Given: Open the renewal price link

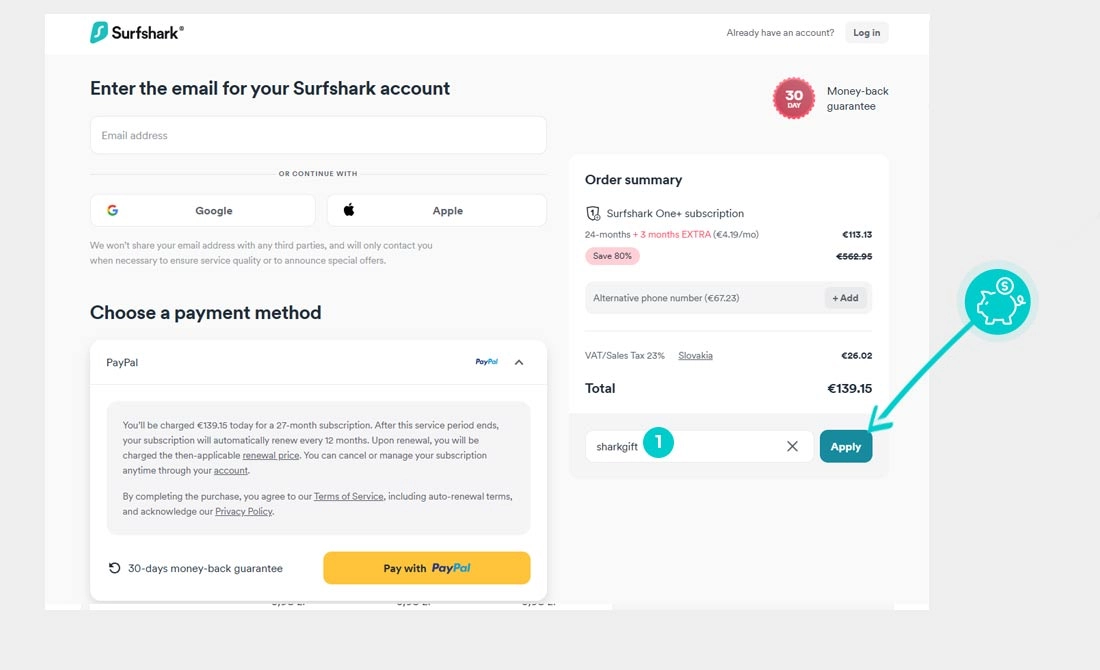Looking at the screenshot, I should point(271,456).
